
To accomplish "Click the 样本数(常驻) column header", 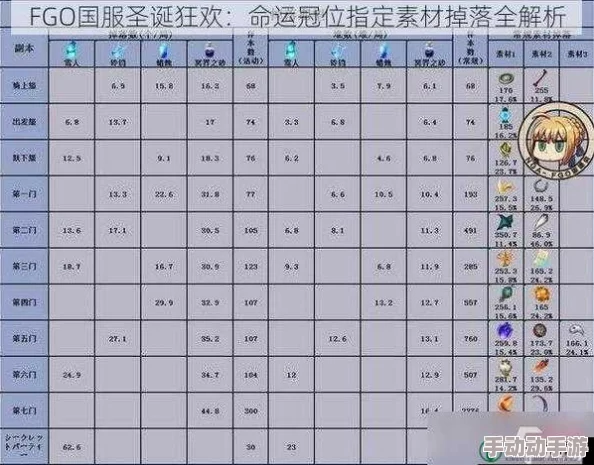I will coord(470,49).
